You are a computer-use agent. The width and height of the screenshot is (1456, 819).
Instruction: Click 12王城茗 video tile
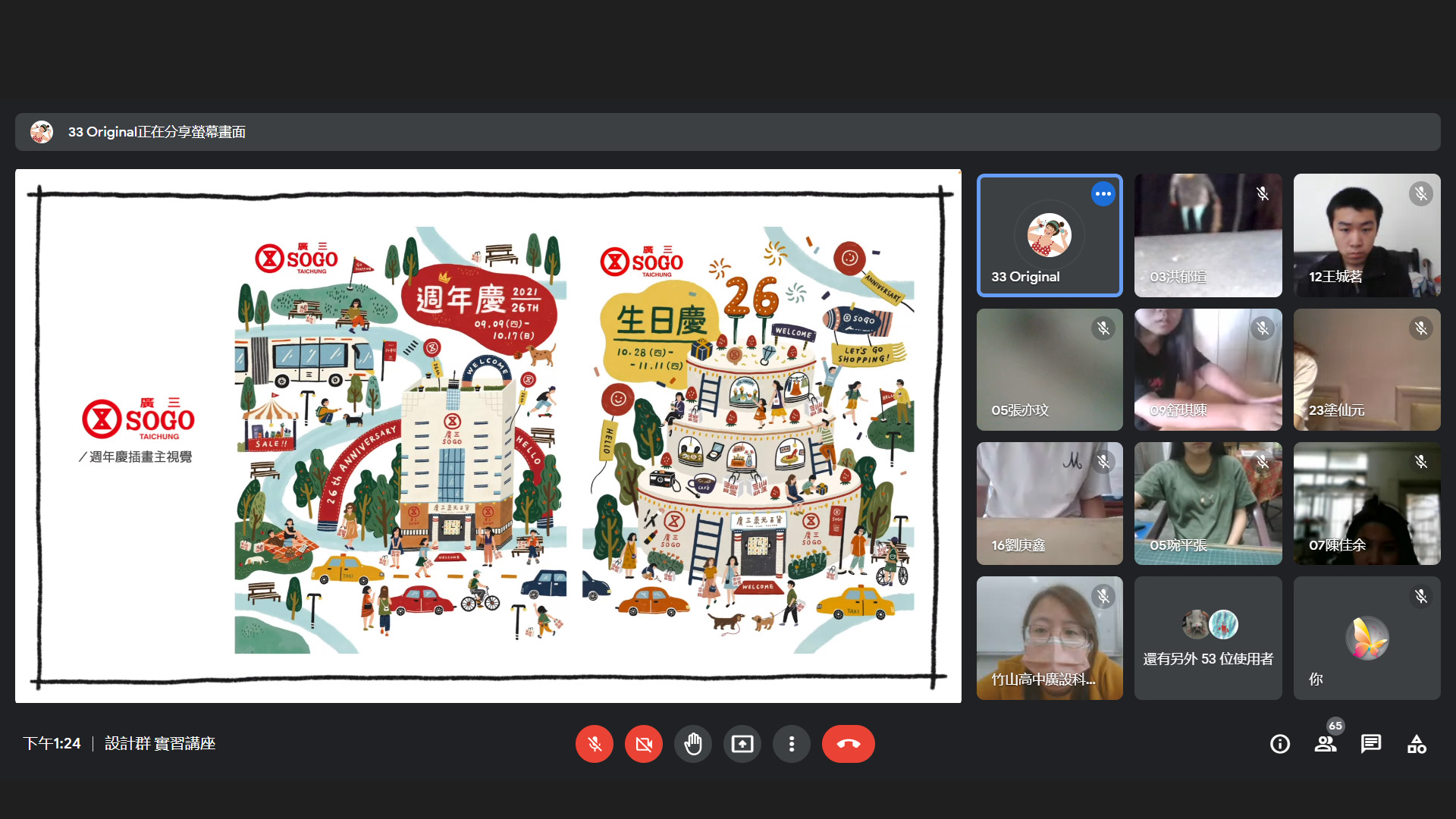tap(1367, 235)
